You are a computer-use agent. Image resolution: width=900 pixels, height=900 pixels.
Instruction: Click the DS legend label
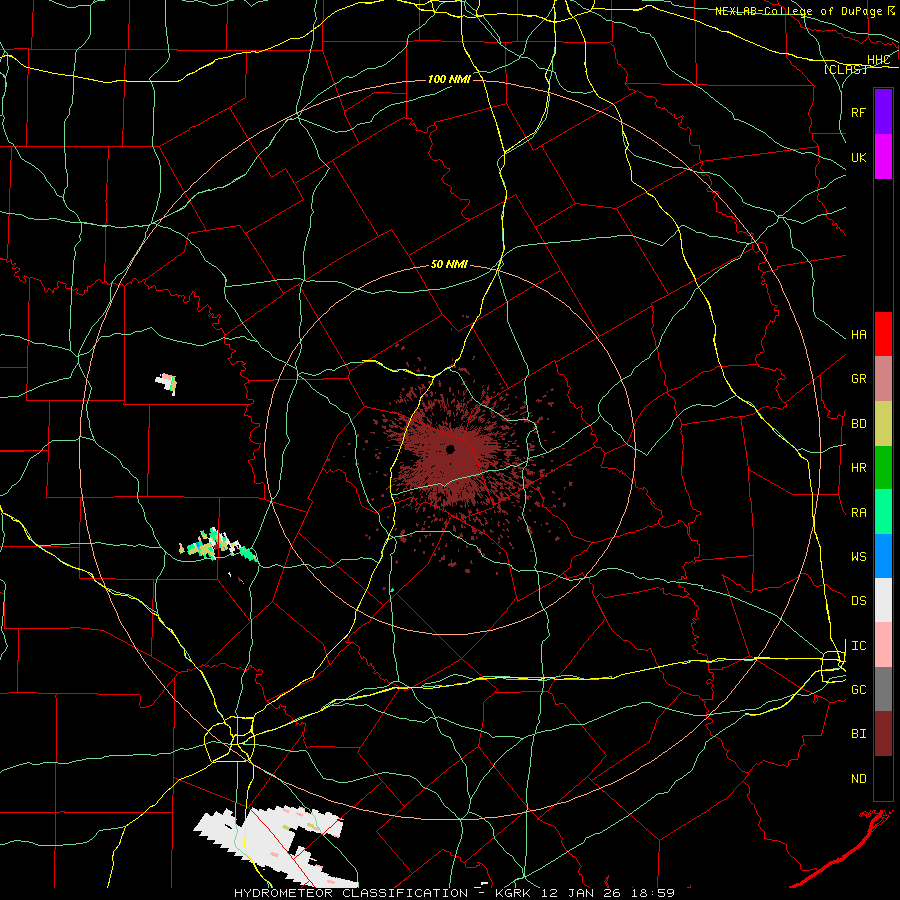point(858,601)
